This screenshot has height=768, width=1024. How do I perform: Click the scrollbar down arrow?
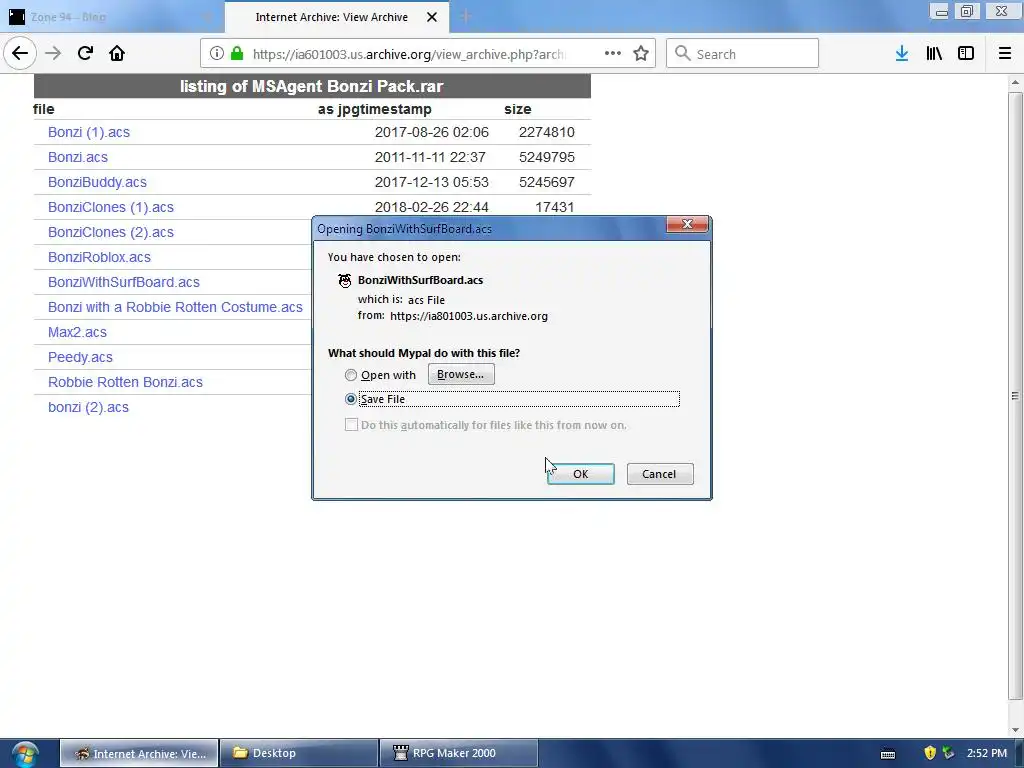1015,730
